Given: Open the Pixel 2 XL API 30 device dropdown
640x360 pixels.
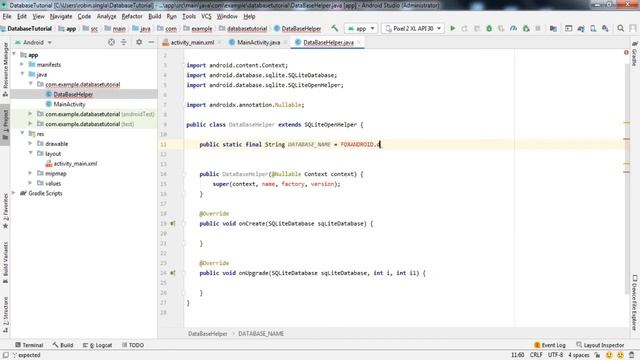Looking at the screenshot, I should [413, 29].
